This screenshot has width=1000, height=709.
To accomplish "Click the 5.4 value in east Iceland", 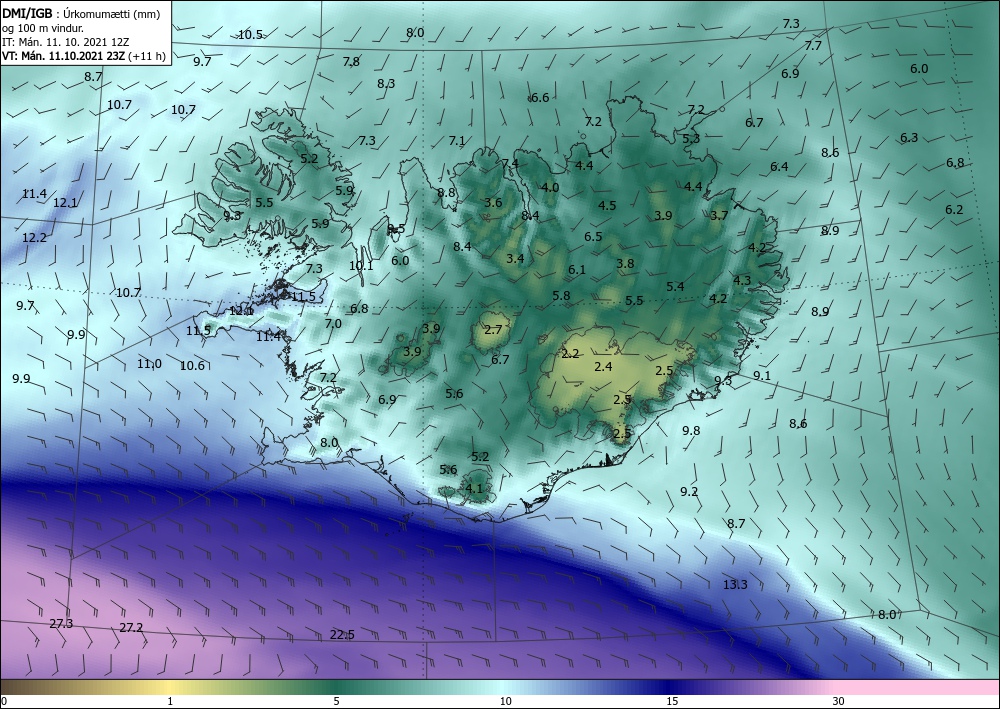I will click(x=675, y=287).
